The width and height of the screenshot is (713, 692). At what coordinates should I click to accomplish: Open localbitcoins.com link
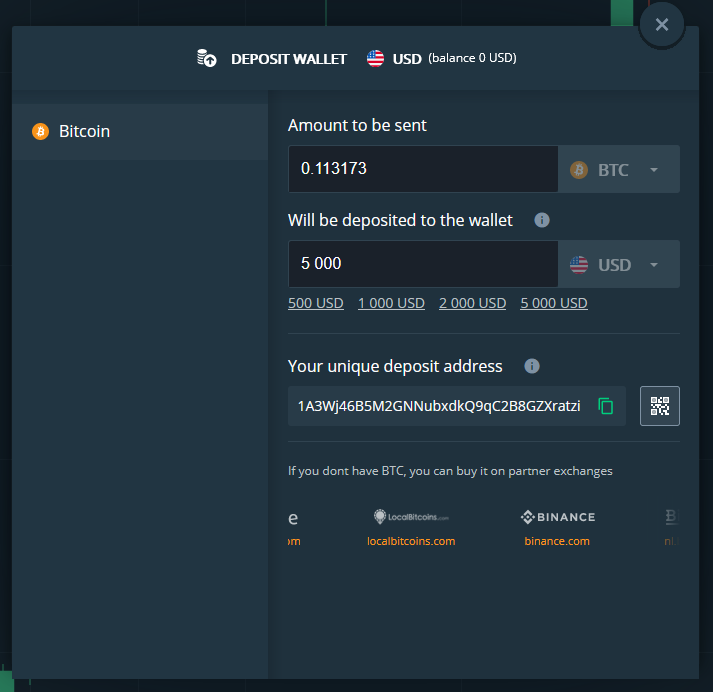coord(411,541)
